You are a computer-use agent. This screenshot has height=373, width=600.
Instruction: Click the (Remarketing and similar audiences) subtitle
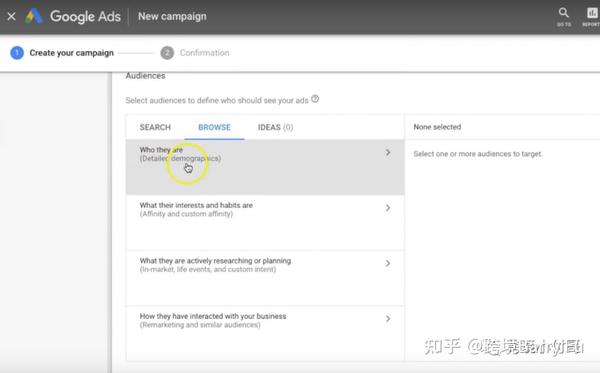click(200, 325)
